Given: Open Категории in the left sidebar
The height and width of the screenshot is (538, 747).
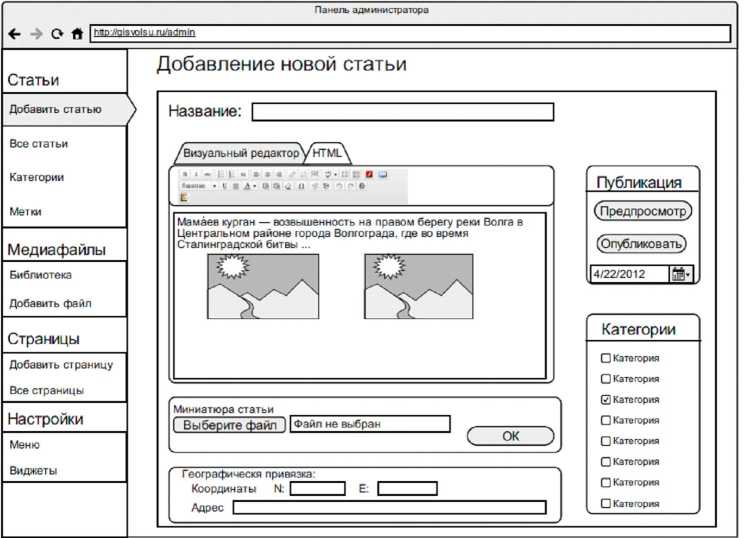Looking at the screenshot, I should (x=37, y=177).
